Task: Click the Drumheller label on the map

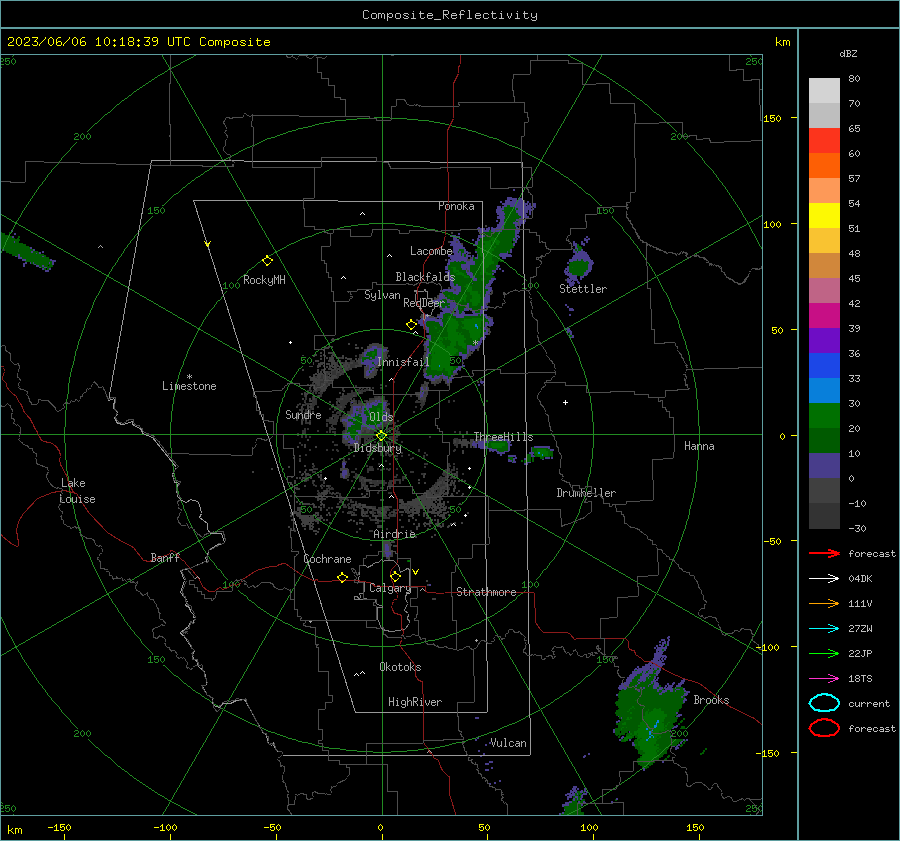Action: (586, 493)
